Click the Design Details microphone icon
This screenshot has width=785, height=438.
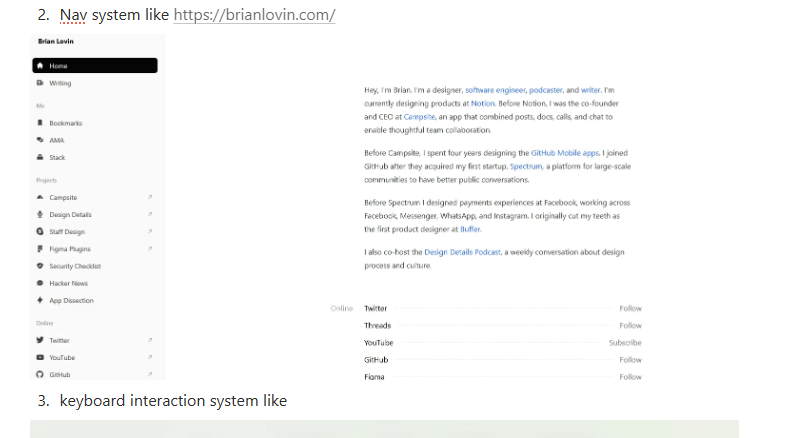40,214
